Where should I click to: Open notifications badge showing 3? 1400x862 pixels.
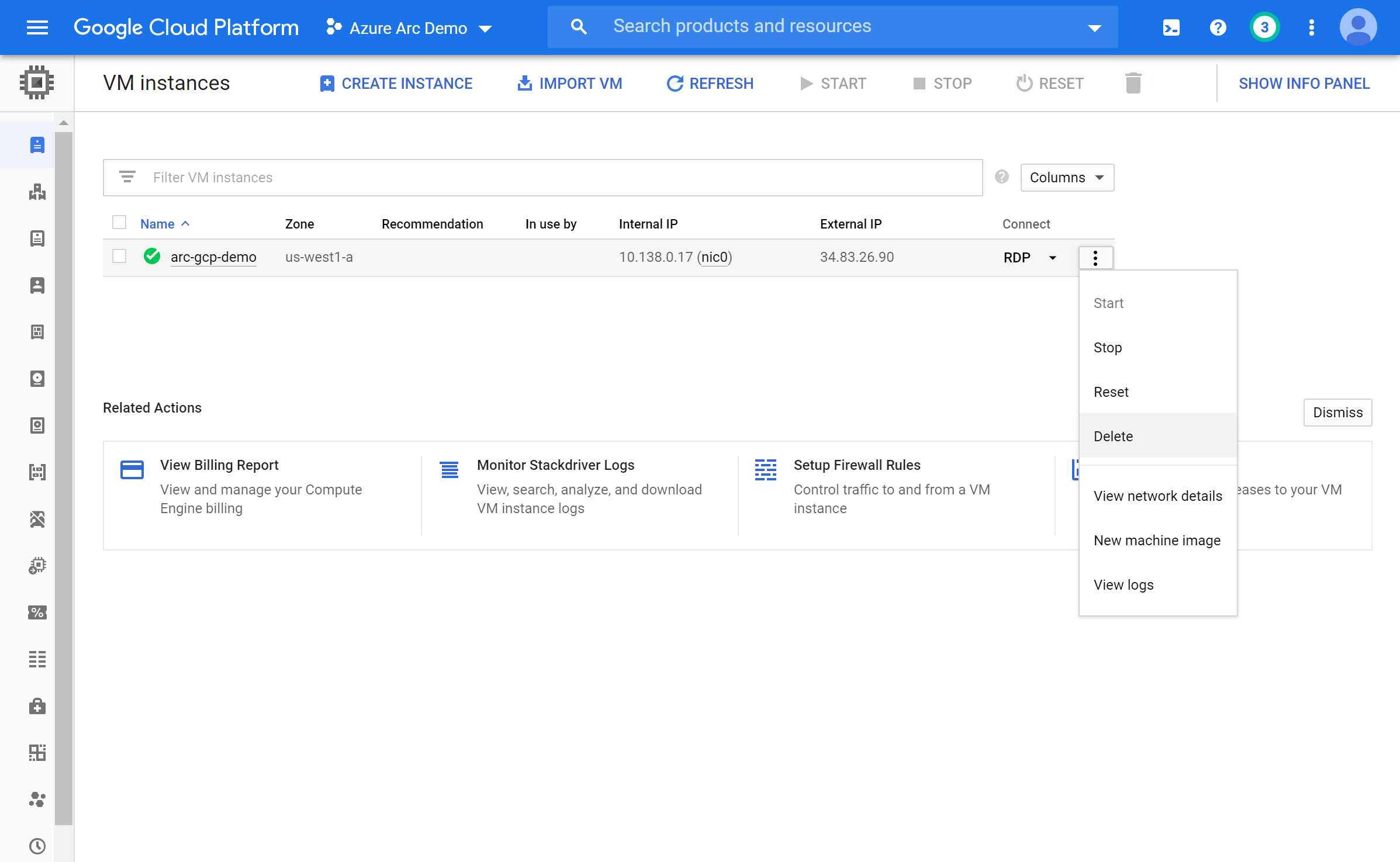coord(1264,27)
